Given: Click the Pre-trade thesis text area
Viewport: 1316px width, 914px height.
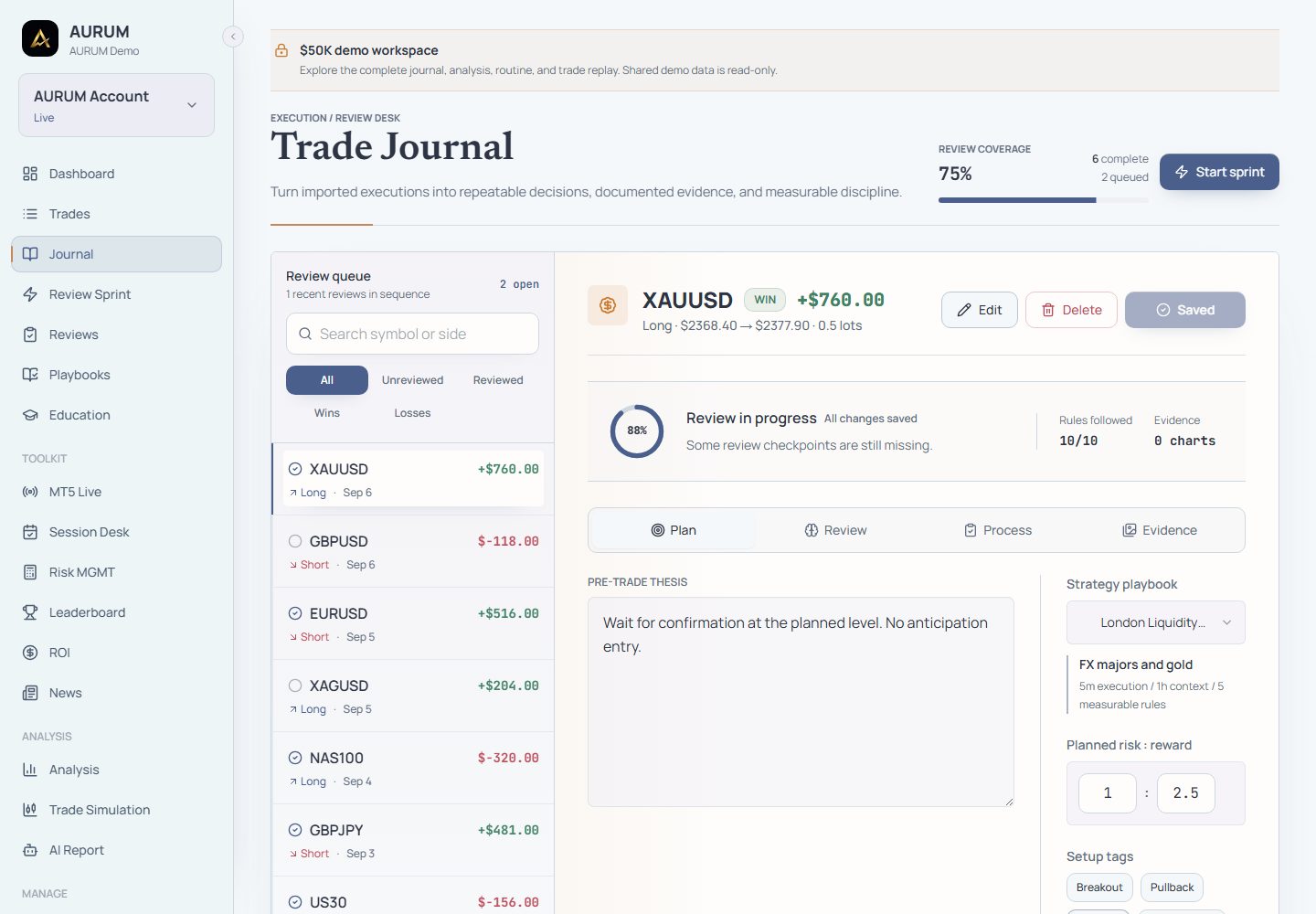Looking at the screenshot, I should tap(801, 702).
